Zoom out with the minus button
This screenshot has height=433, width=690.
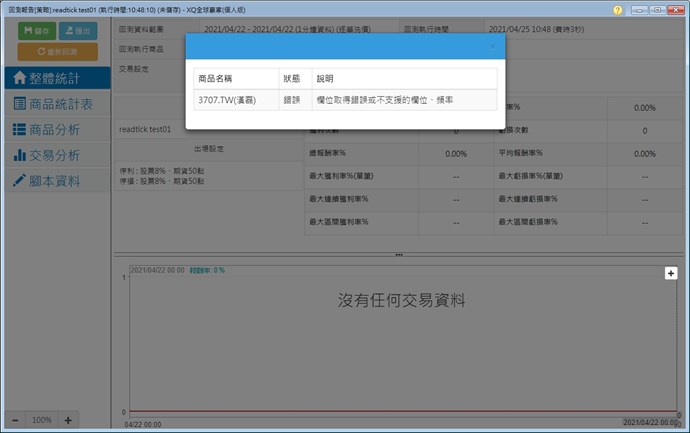click(x=15, y=420)
